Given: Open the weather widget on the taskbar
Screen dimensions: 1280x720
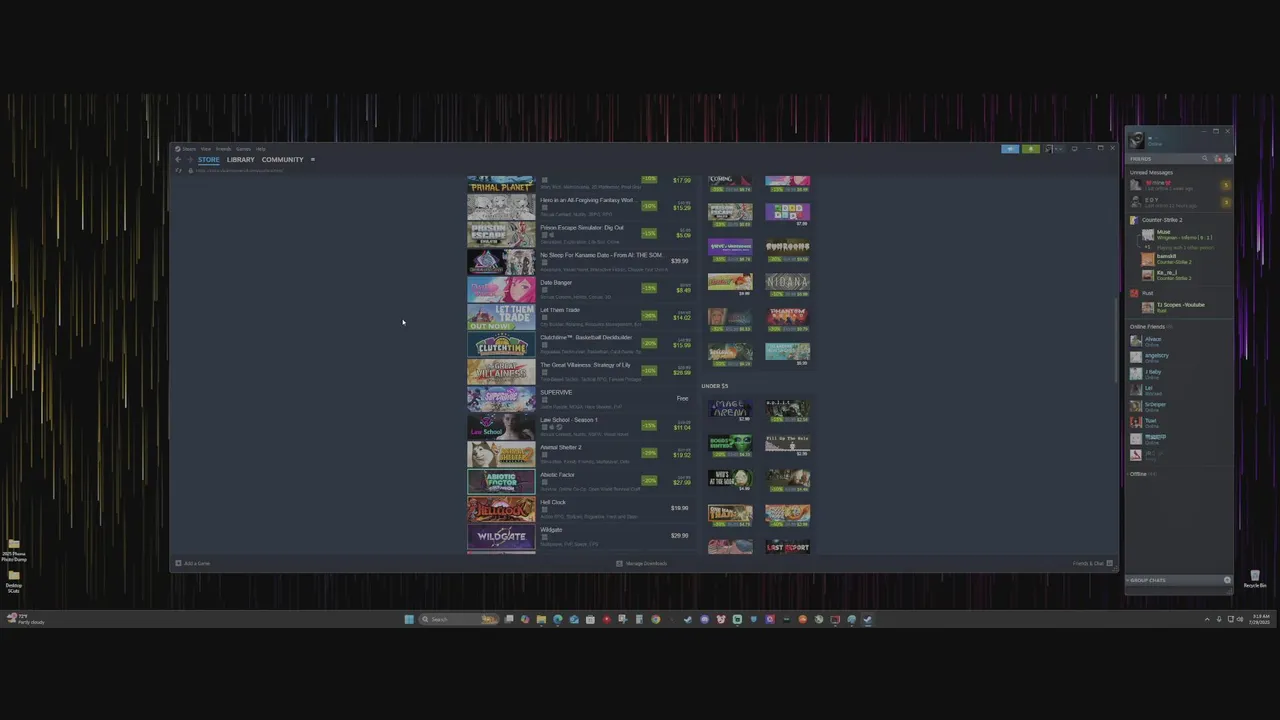Looking at the screenshot, I should pyautogui.click(x=26, y=619).
